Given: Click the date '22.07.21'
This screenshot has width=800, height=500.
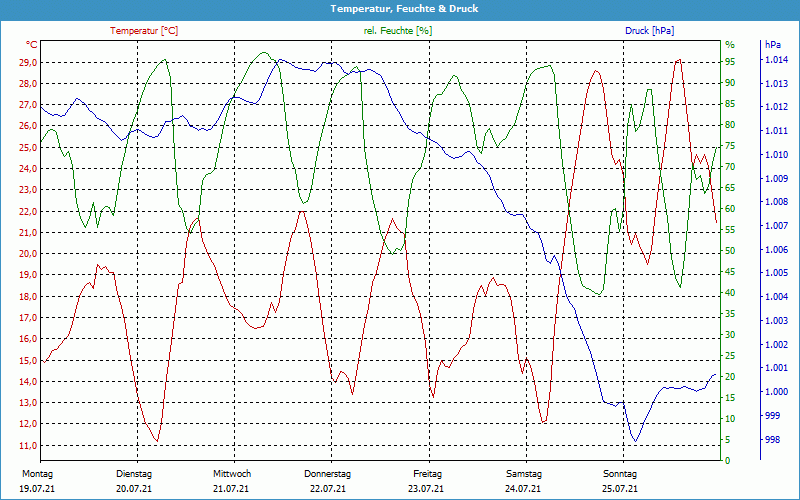Looking at the screenshot, I should 328,488.
